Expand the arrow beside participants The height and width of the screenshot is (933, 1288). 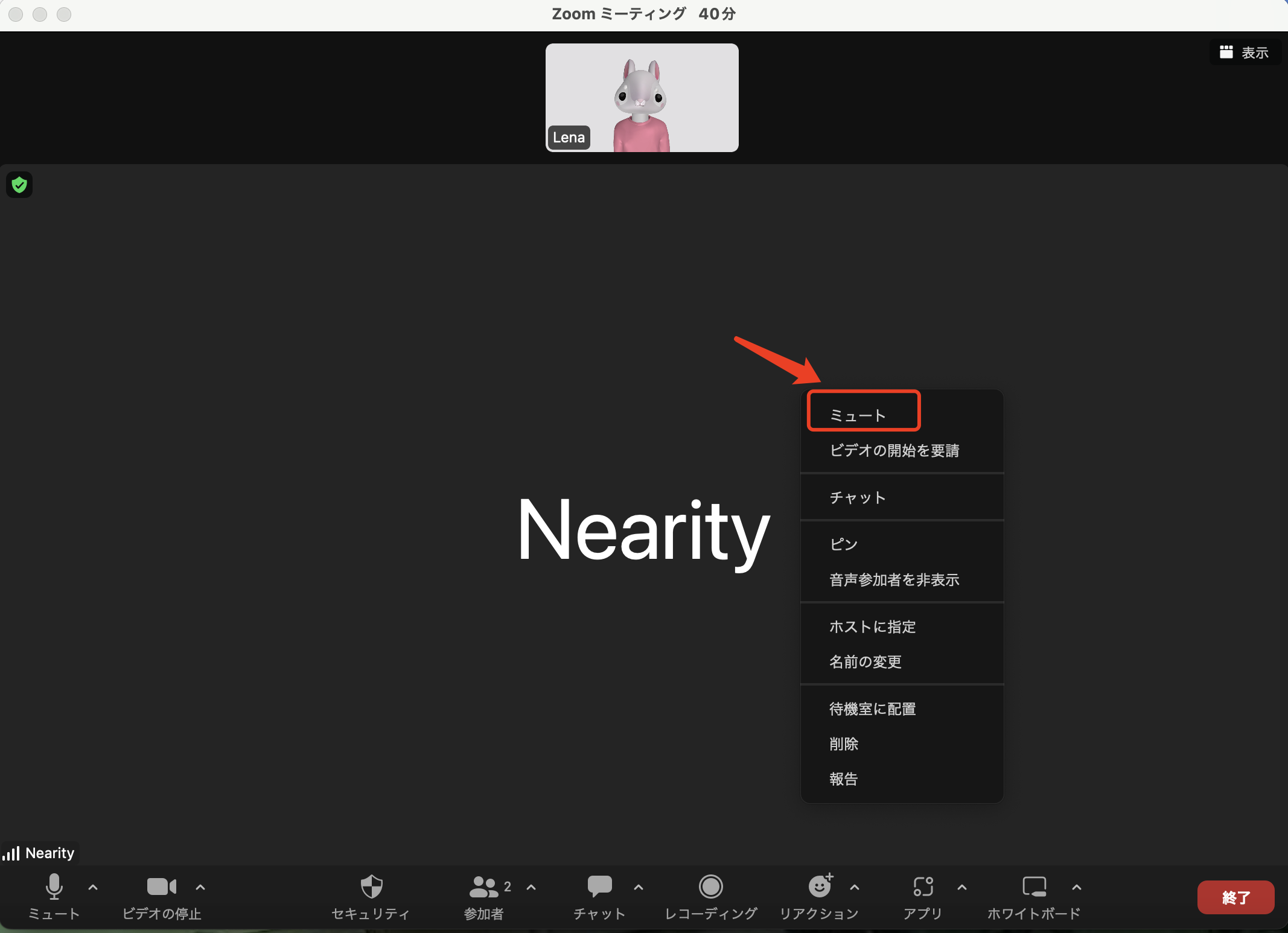click(x=531, y=887)
